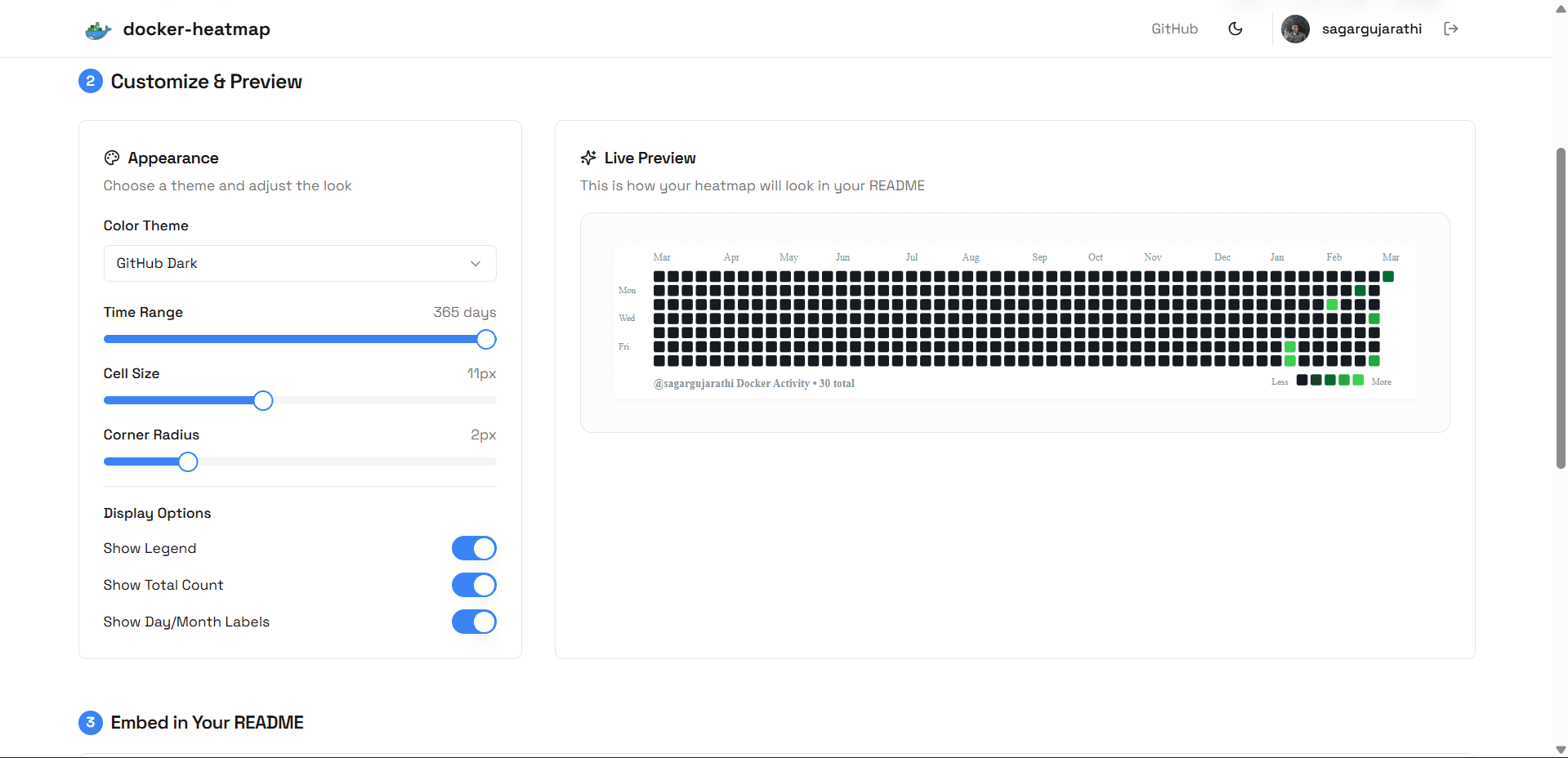Click the step 2 numbered badge
The image size is (1568, 758).
tap(90, 81)
